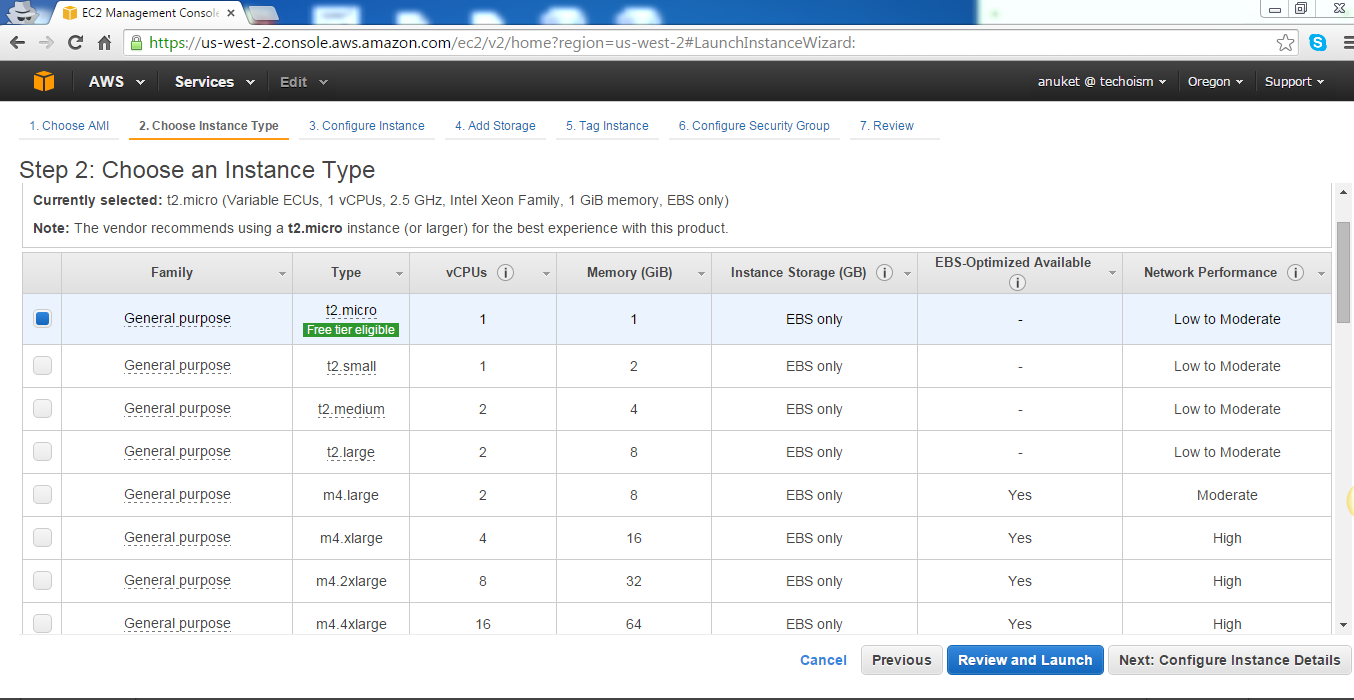Click the orange AWS cube logo
The image size is (1354, 700).
(44, 81)
